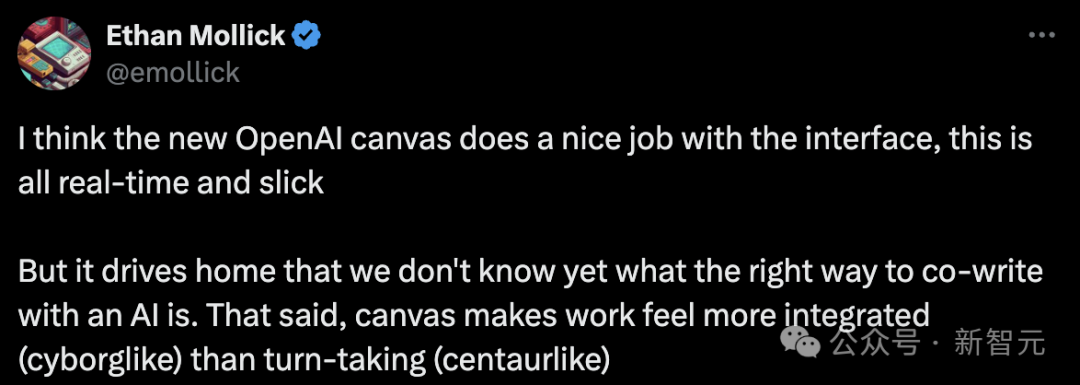Click the first tweet paragraph about OpenAI canvas

coord(526,161)
